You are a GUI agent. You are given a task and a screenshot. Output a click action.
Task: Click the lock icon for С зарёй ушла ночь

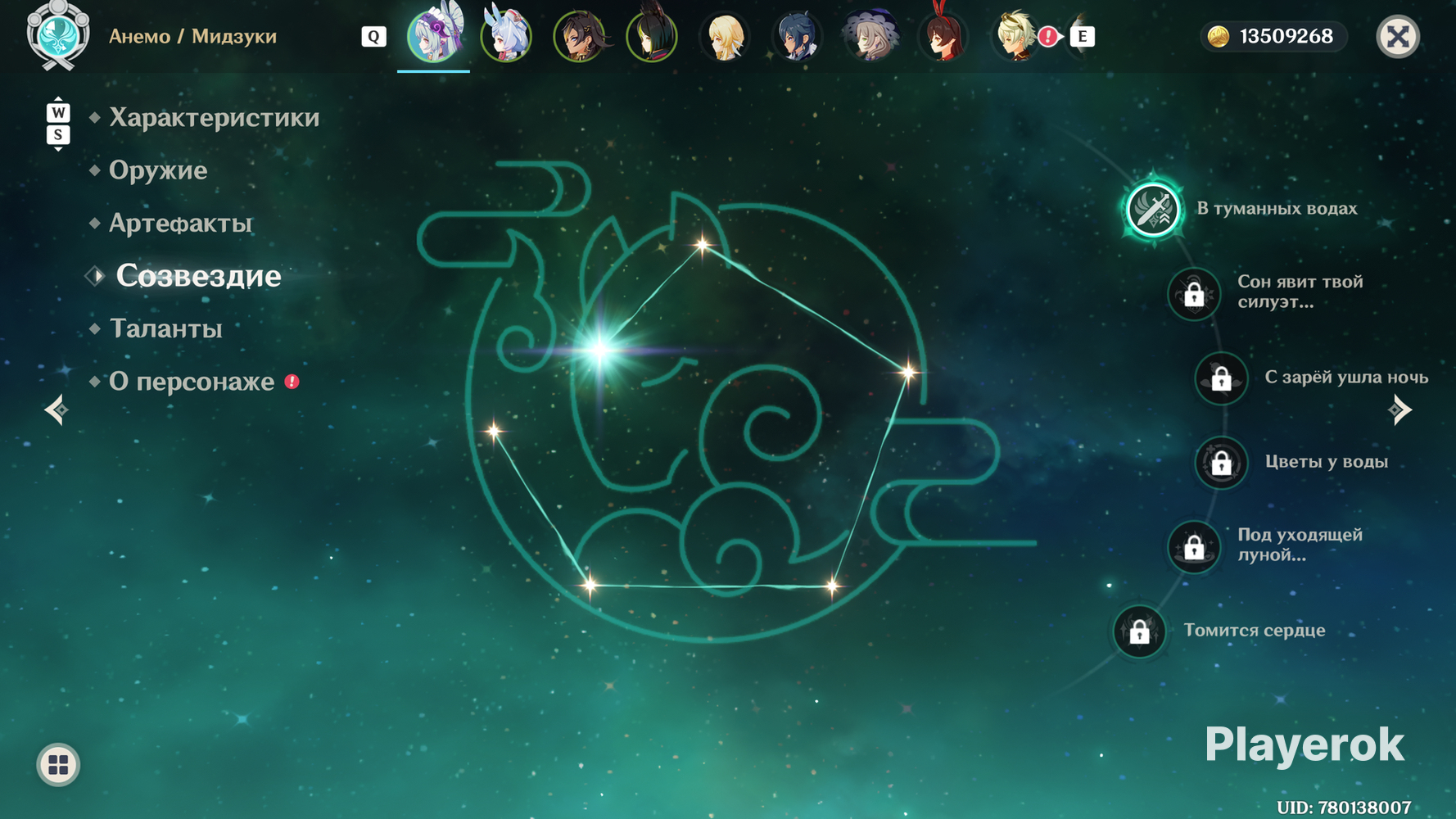[1221, 378]
